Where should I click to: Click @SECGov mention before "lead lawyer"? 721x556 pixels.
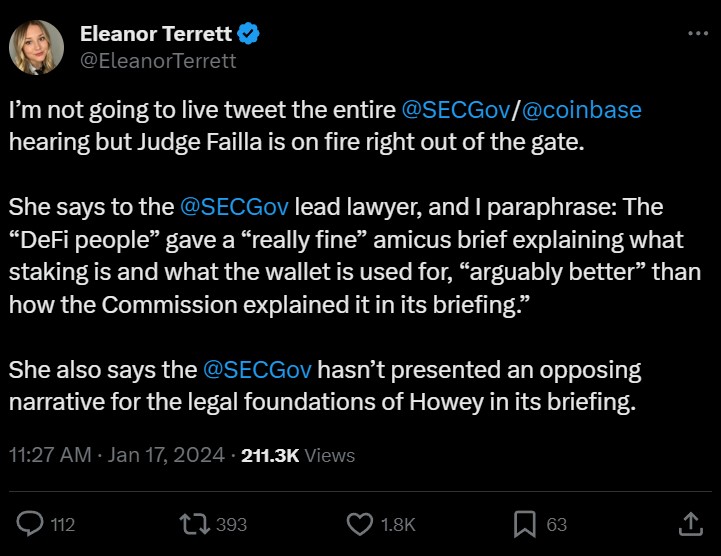point(234,207)
